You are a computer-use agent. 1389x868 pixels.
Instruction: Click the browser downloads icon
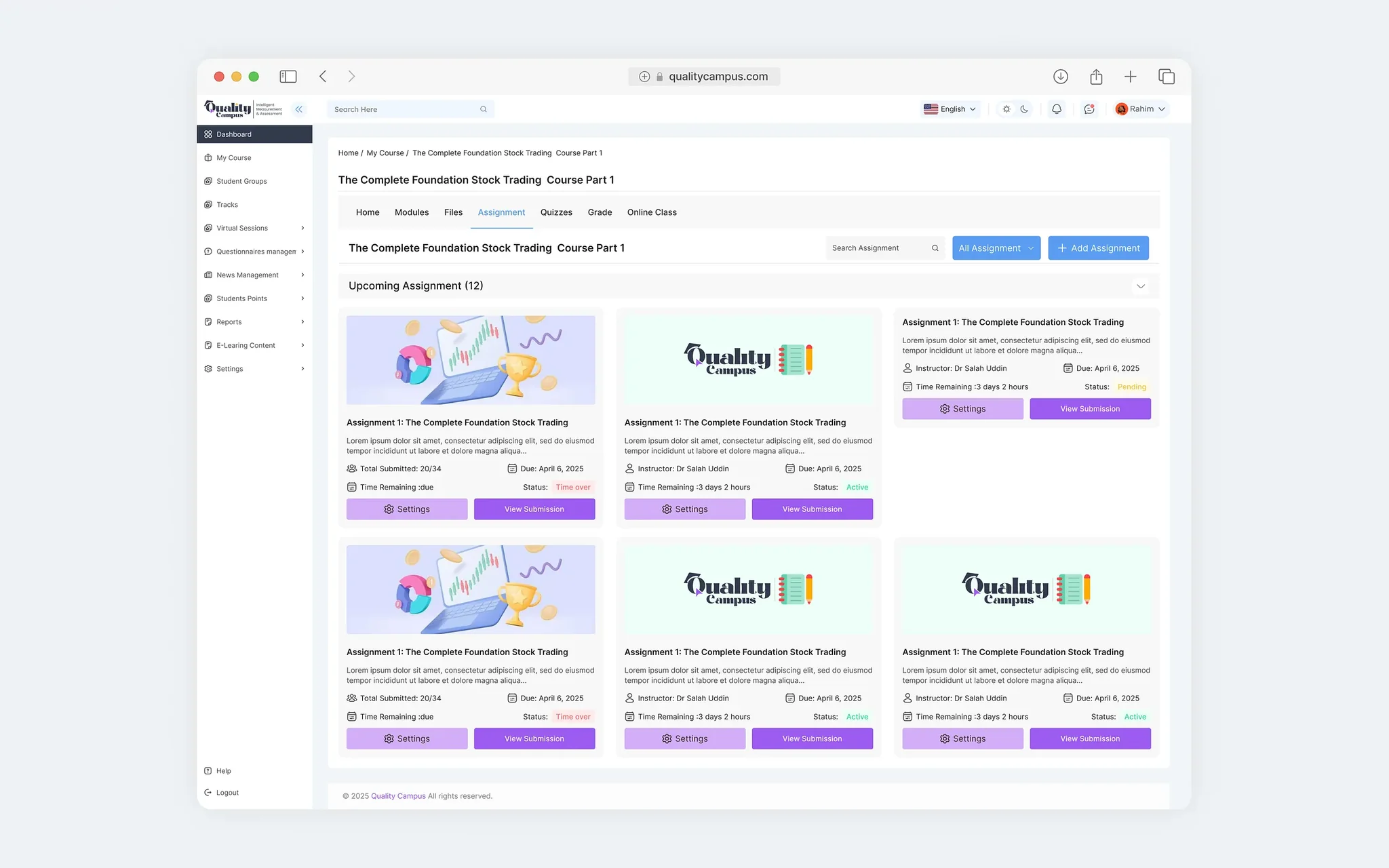click(1061, 77)
